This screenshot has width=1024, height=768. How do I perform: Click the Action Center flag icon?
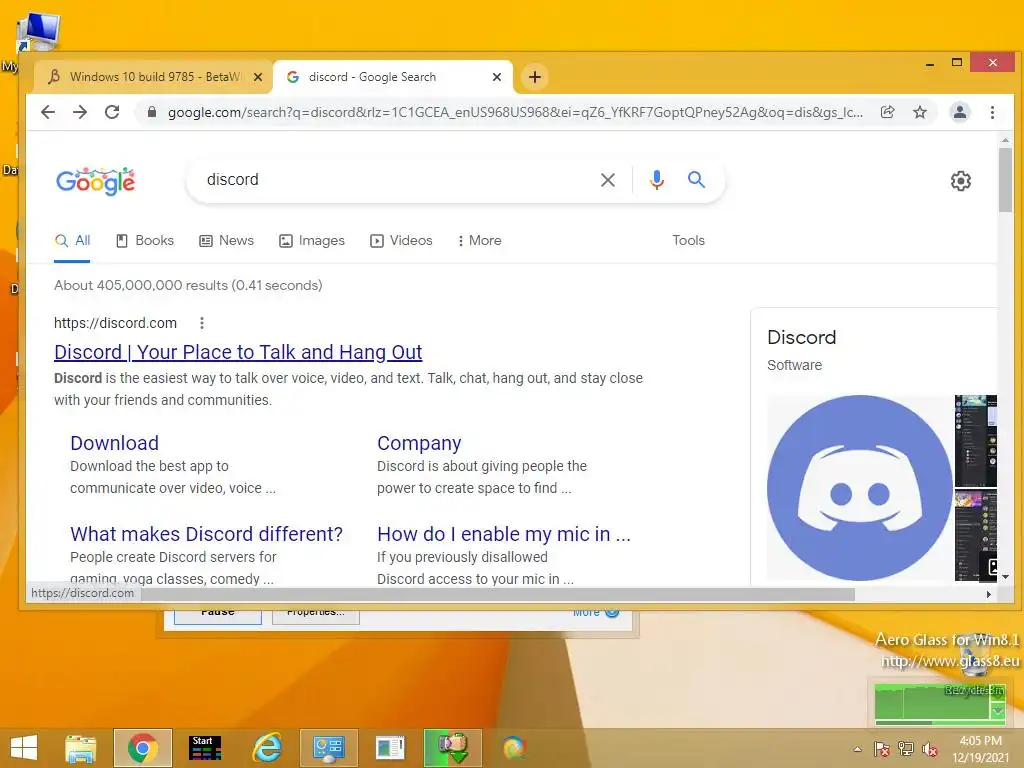[x=882, y=749]
